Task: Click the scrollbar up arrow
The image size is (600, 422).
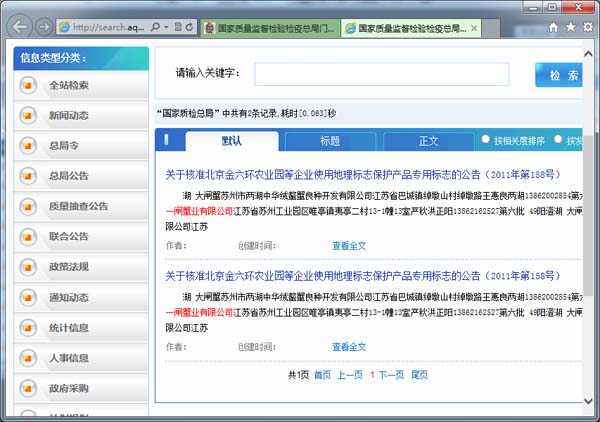Action: pyautogui.click(x=588, y=54)
